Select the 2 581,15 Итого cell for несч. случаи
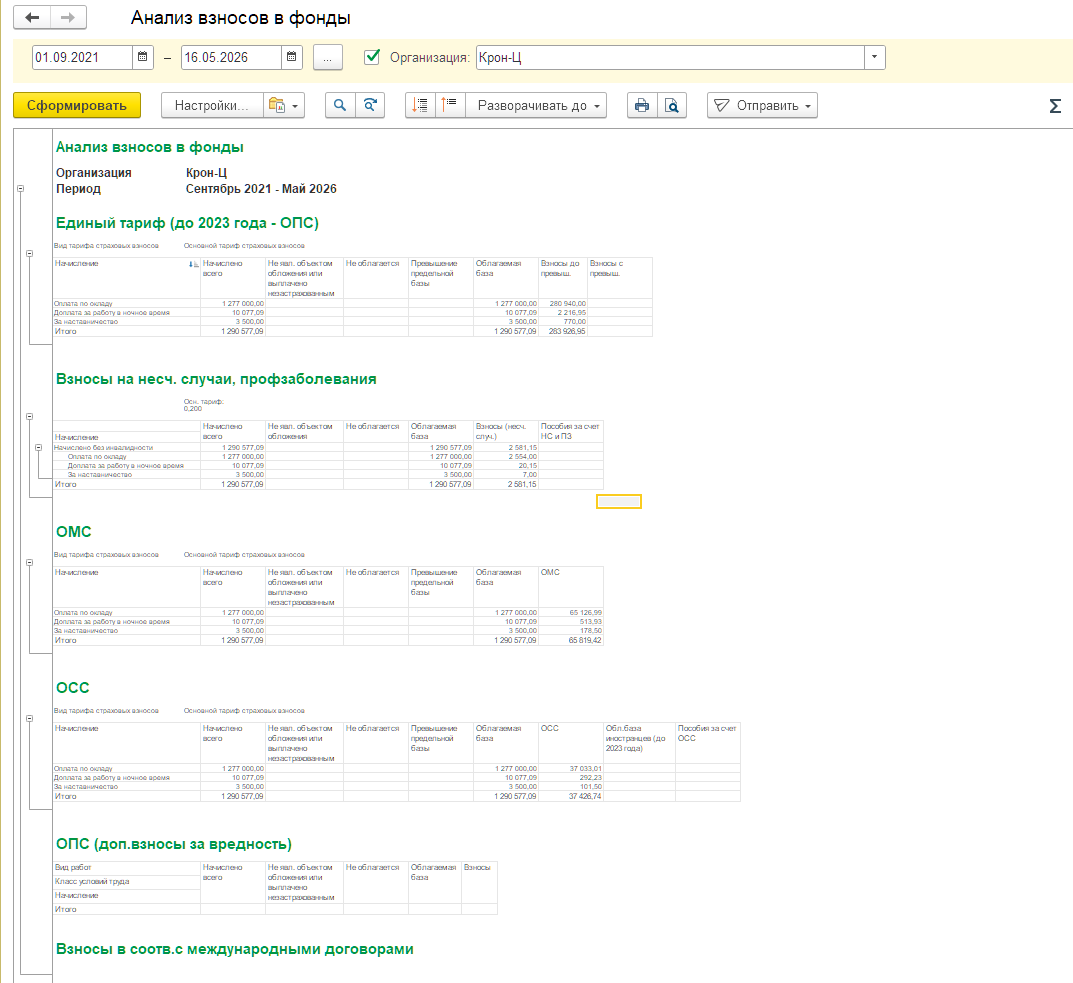 click(506, 485)
